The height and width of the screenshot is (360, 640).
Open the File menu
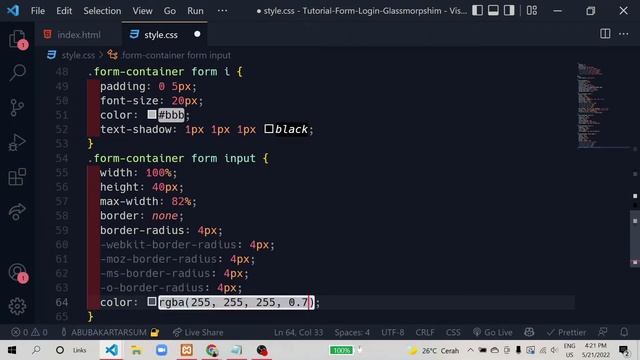[x=38, y=11]
